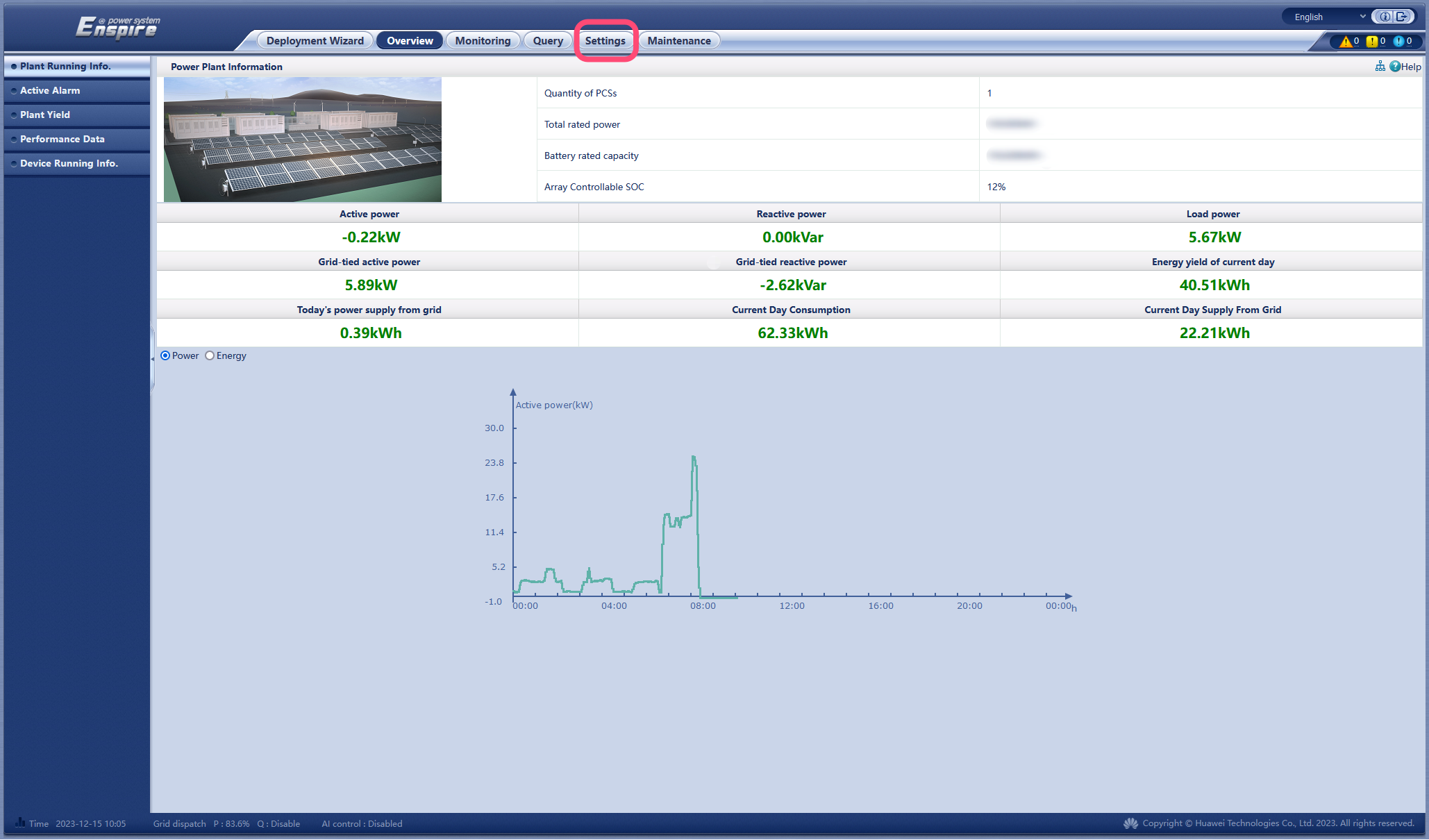The image size is (1429, 840).
Task: Click the logout icon
Action: pyautogui.click(x=1402, y=17)
